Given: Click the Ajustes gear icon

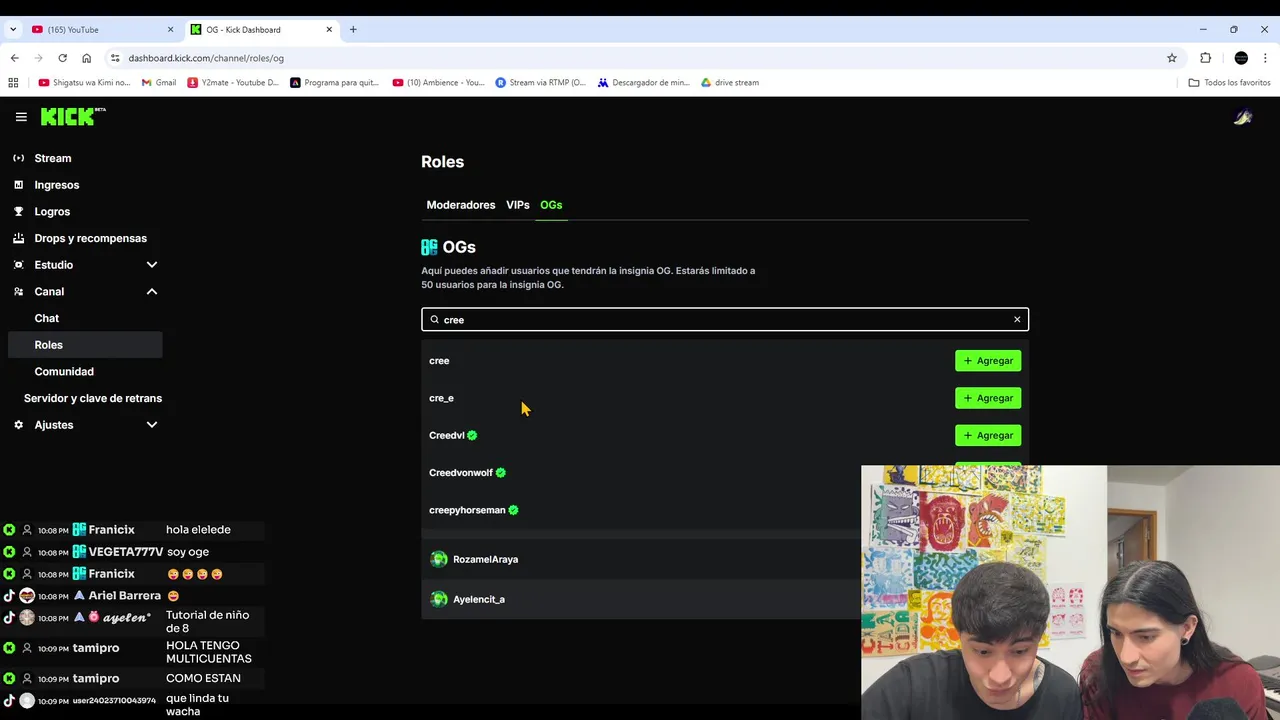Looking at the screenshot, I should click(19, 425).
